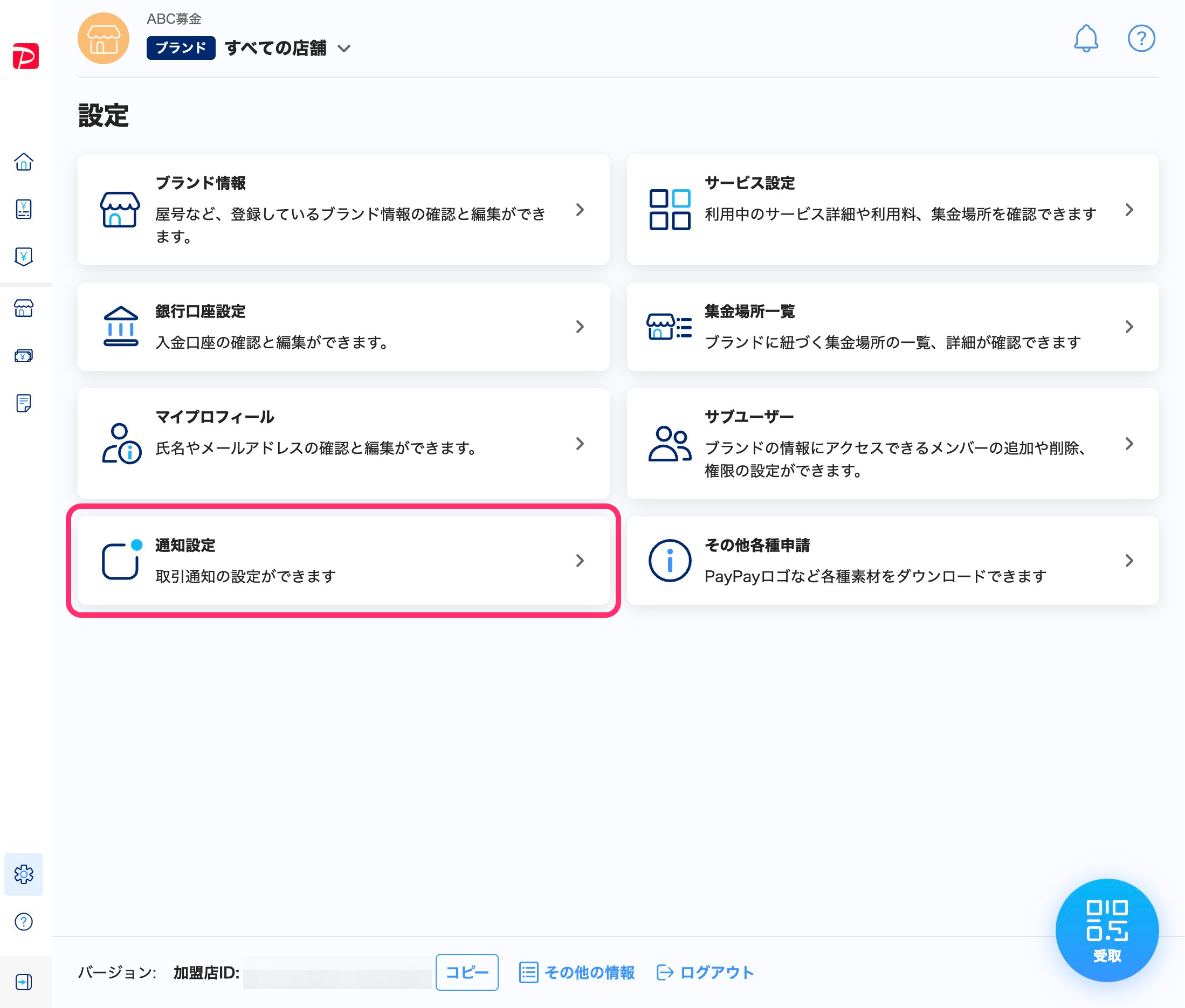Click the 加盟店ID value field
This screenshot has width=1185, height=1008.
coord(337,972)
